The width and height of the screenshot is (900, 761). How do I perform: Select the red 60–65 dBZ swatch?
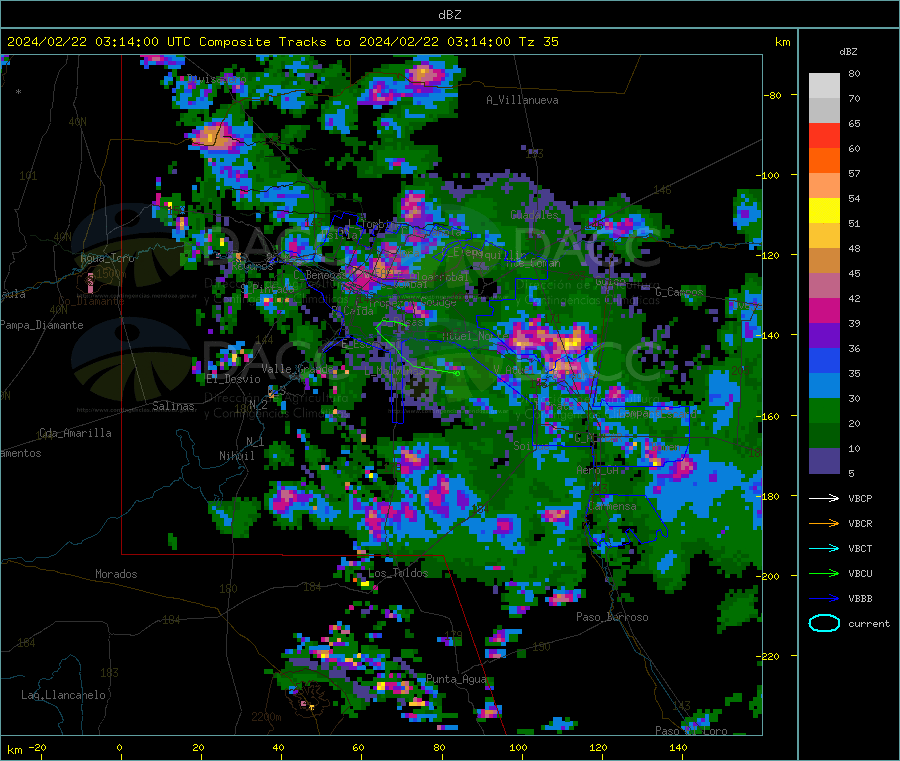(824, 135)
